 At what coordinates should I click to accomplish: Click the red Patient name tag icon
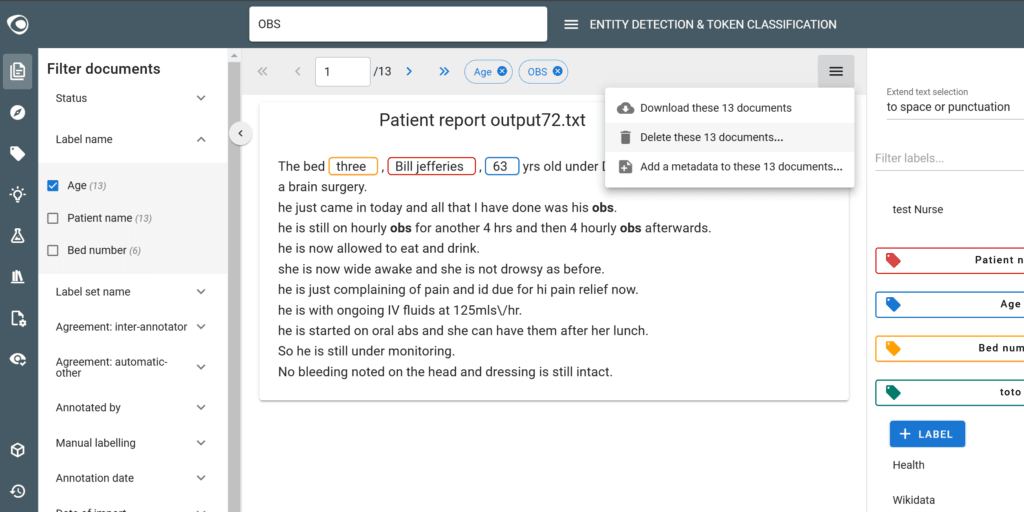[893, 261]
